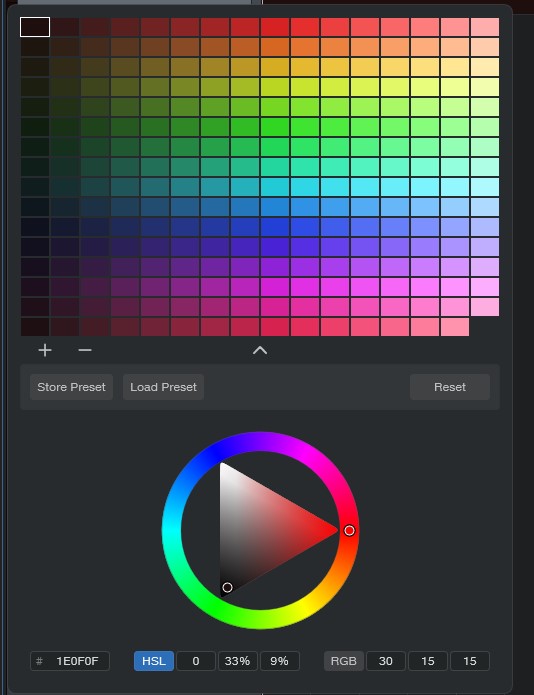Image resolution: width=534 pixels, height=695 pixels.
Task: Click the RGB red field showing 30
Action: click(x=386, y=661)
